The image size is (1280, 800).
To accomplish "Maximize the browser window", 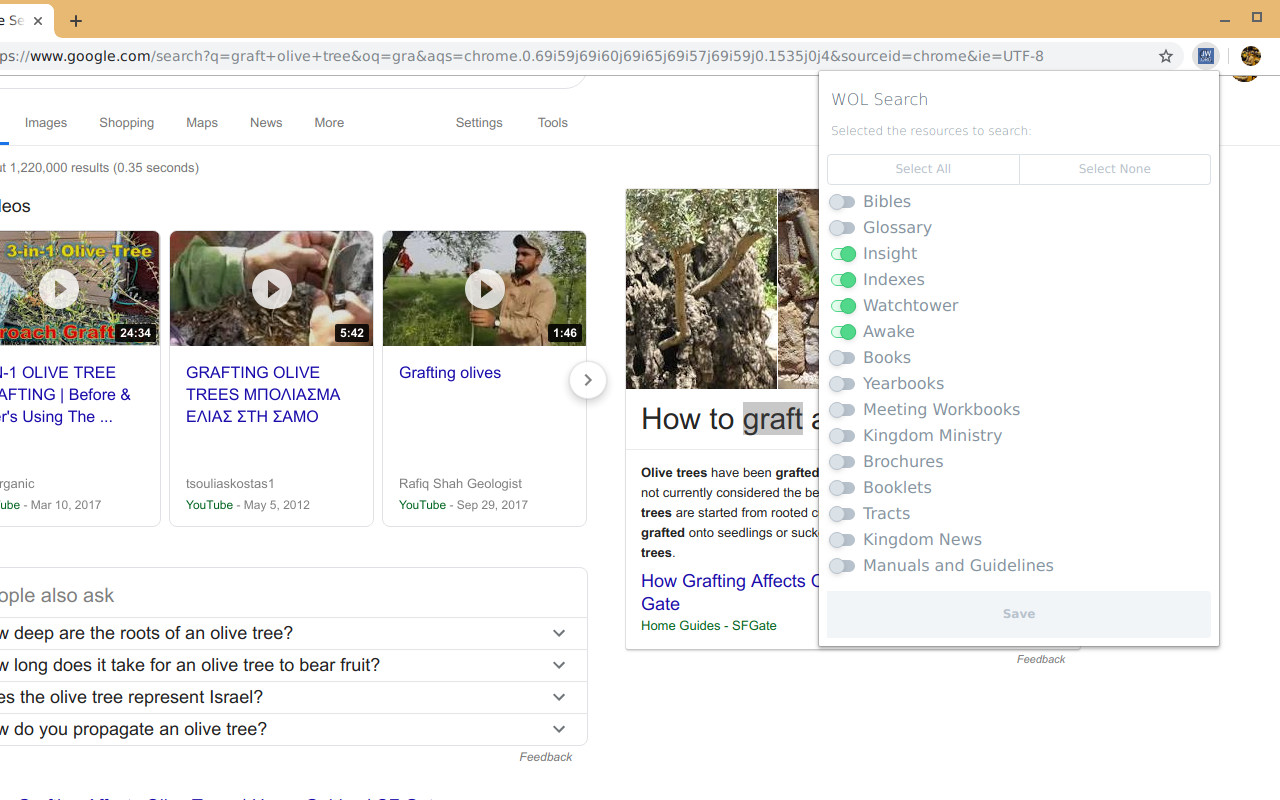I will [x=1257, y=18].
